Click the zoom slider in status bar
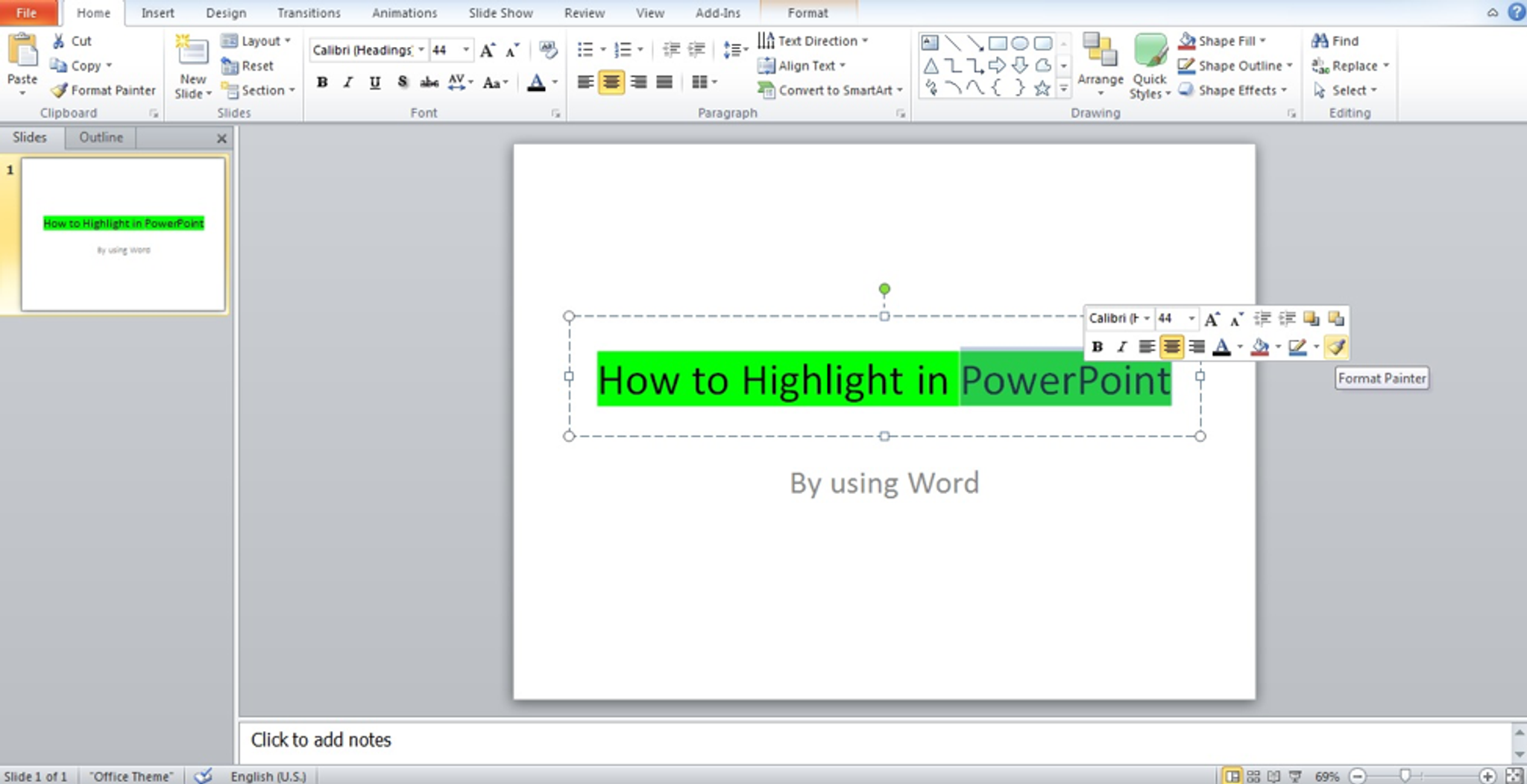Screen dimensions: 1527x784 [1405, 776]
